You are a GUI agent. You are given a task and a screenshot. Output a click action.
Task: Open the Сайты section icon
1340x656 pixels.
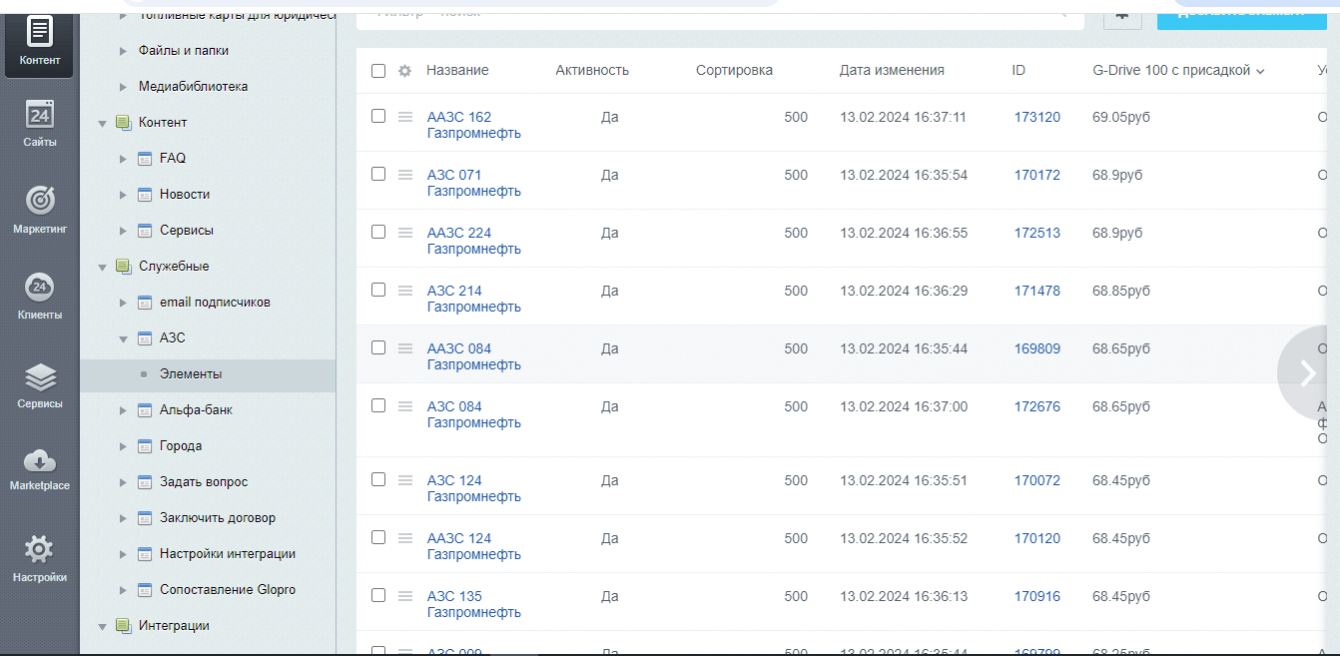tap(39, 116)
